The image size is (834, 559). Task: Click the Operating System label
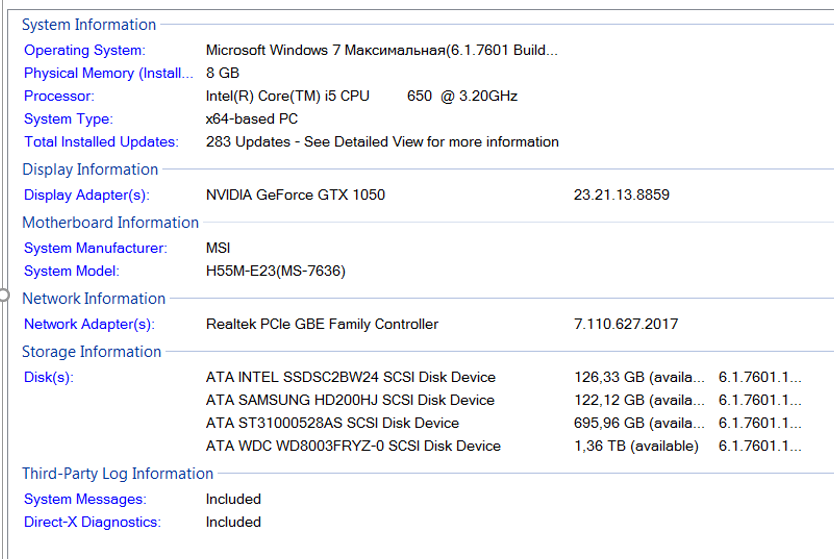[x=84, y=50]
